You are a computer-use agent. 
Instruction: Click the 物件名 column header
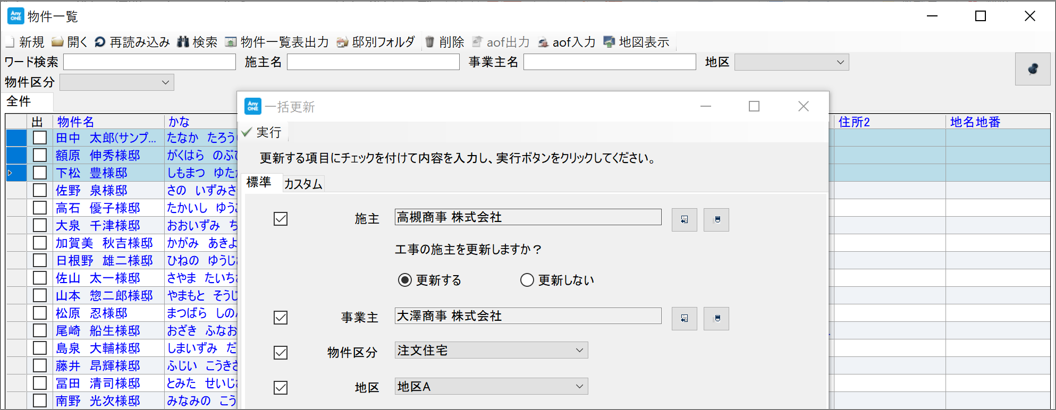(108, 121)
